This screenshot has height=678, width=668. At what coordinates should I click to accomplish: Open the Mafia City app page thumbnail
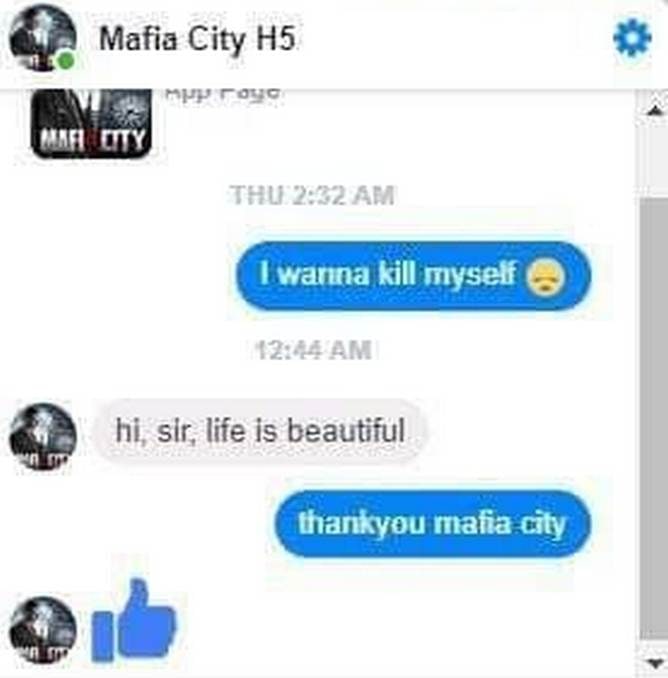pos(91,124)
